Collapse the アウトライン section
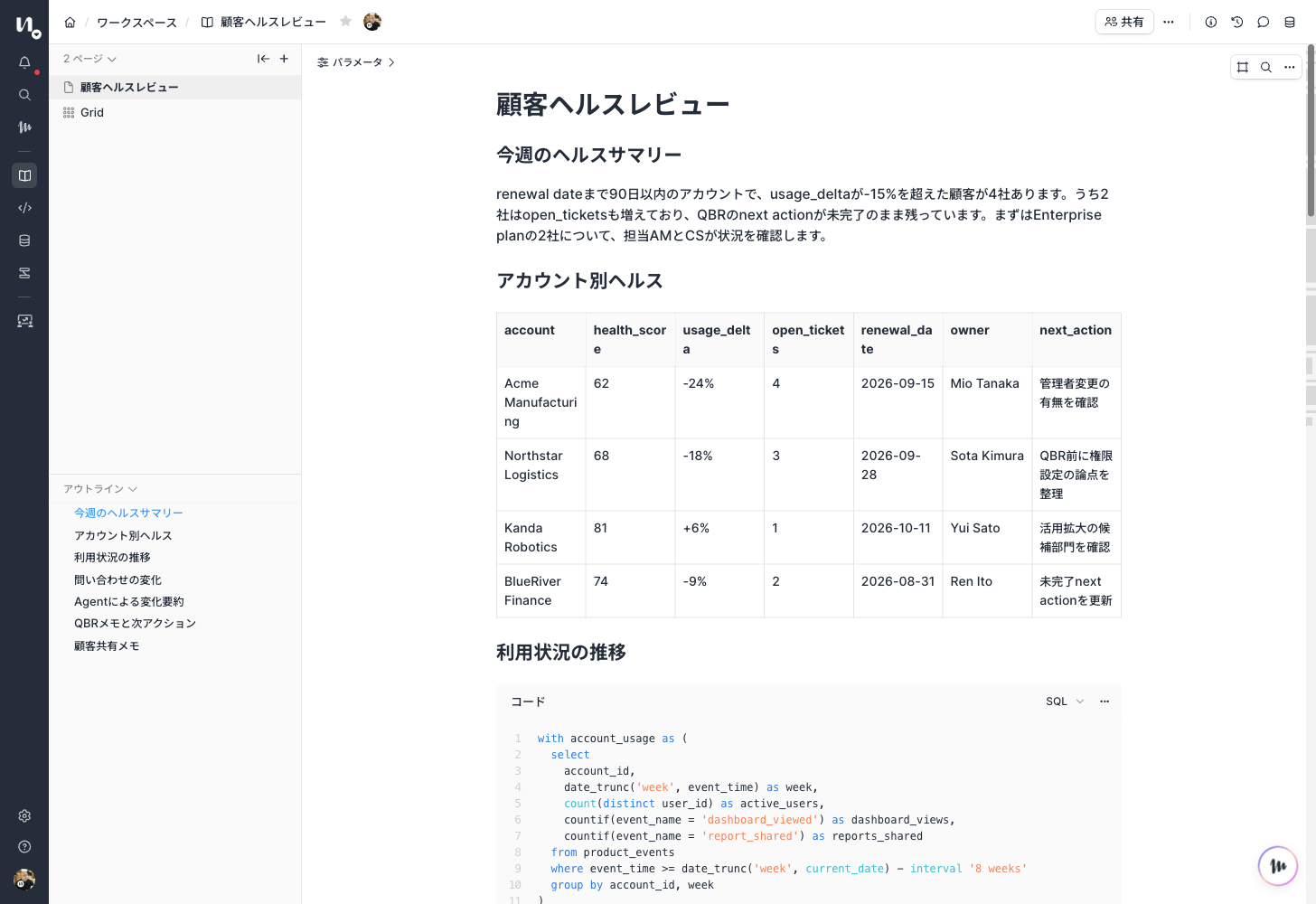The image size is (1316, 904). (100, 489)
